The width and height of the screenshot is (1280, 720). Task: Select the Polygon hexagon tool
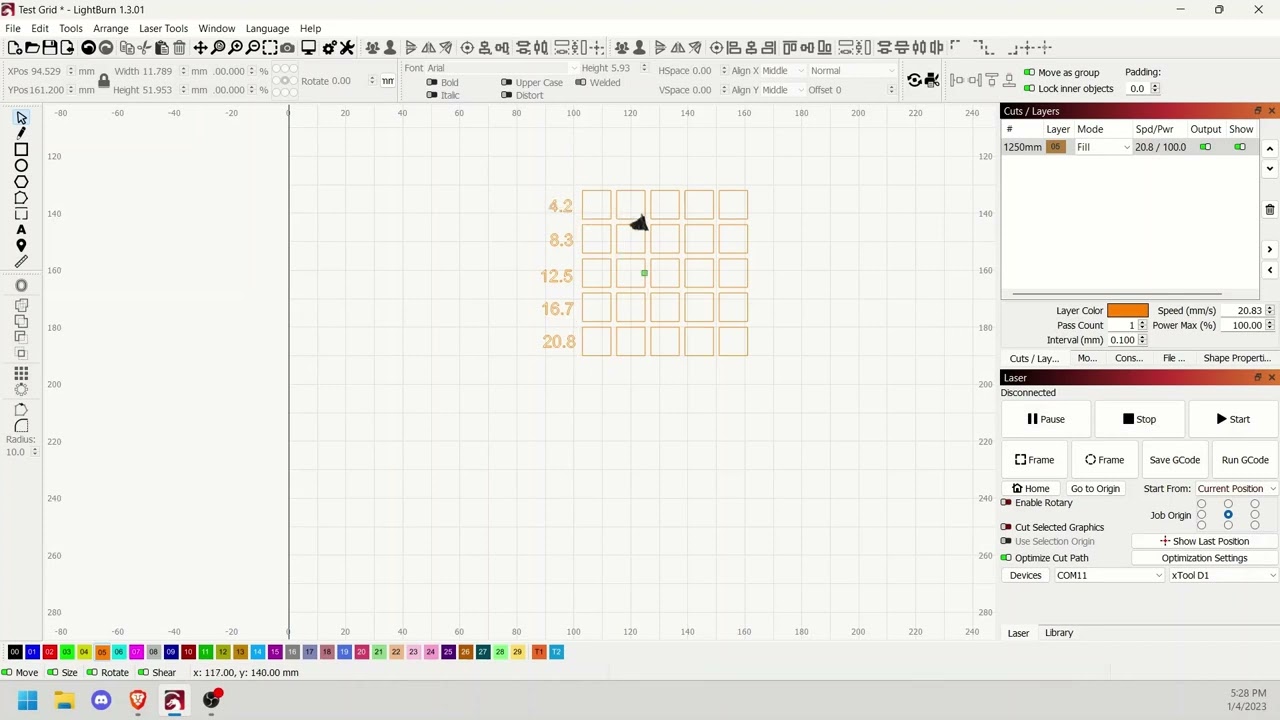click(21, 181)
